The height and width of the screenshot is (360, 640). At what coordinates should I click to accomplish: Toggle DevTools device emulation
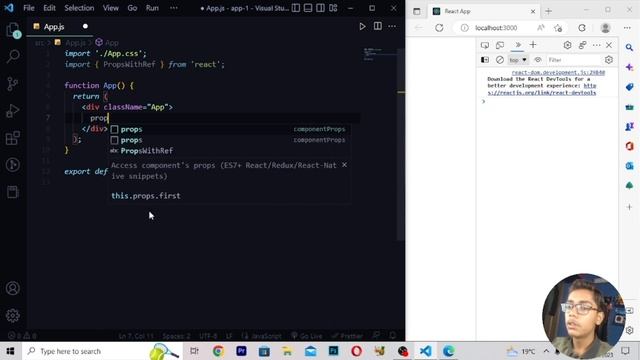(500, 45)
